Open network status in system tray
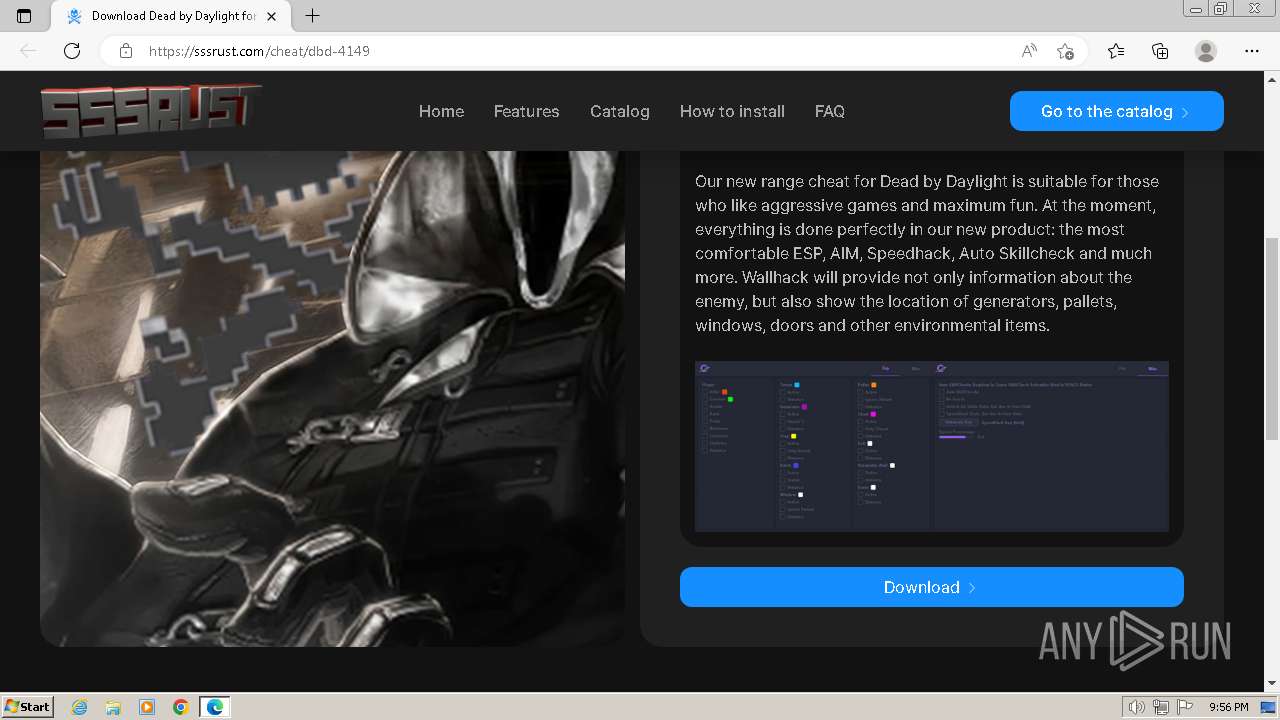This screenshot has height=720, width=1280. click(1161, 707)
